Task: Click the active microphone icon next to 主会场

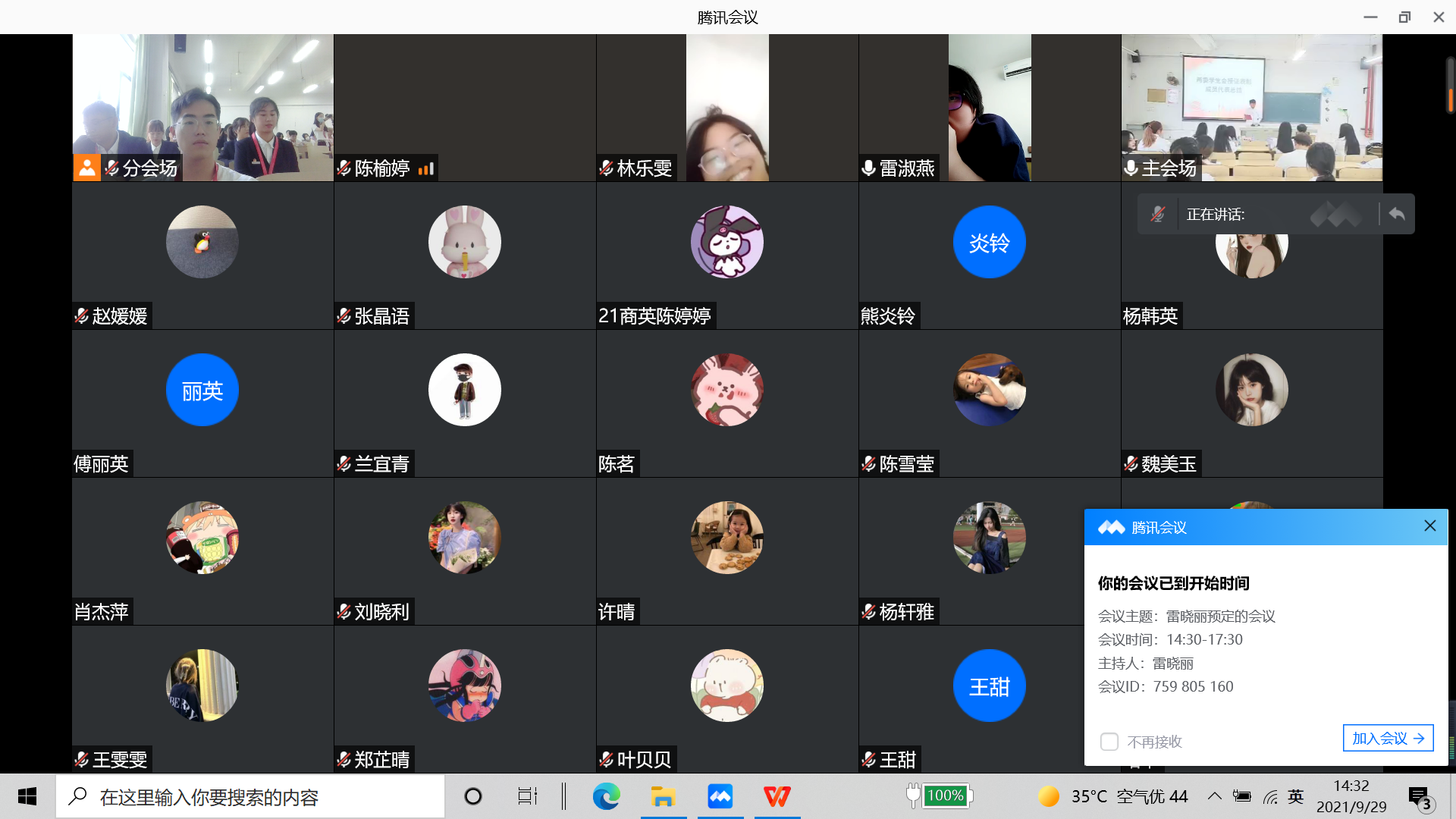Action: [1131, 168]
